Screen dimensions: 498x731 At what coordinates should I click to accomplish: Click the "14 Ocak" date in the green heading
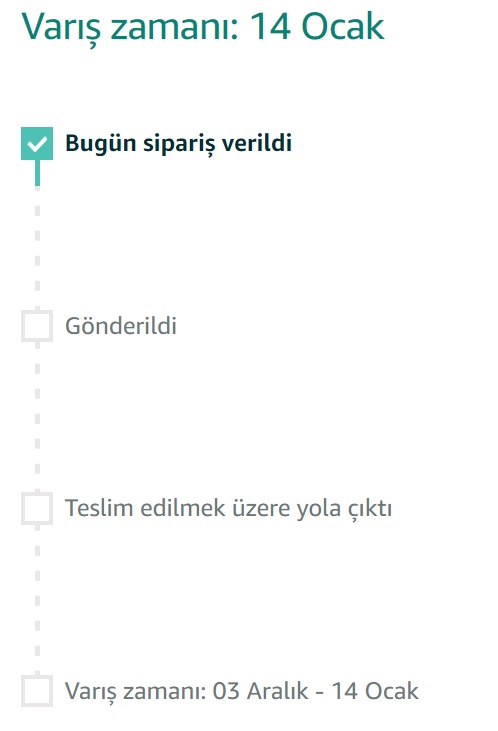317,27
